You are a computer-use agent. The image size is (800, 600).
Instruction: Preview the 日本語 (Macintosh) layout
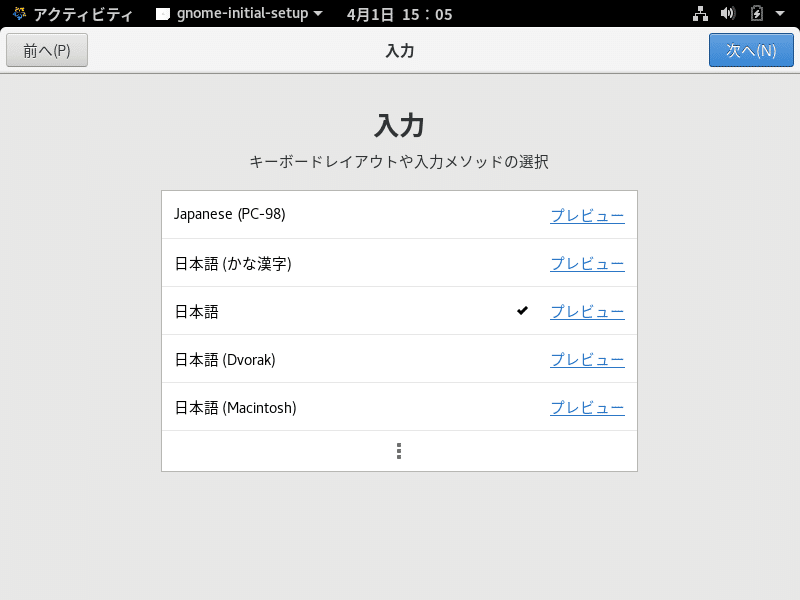pos(587,407)
